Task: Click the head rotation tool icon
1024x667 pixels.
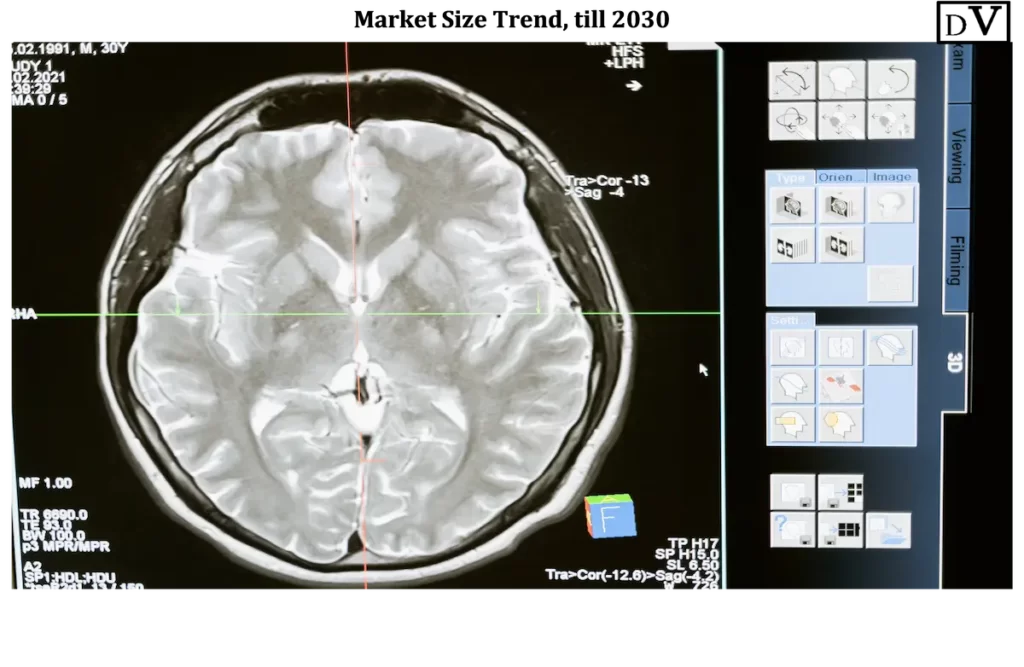Action: pyautogui.click(x=842, y=79)
